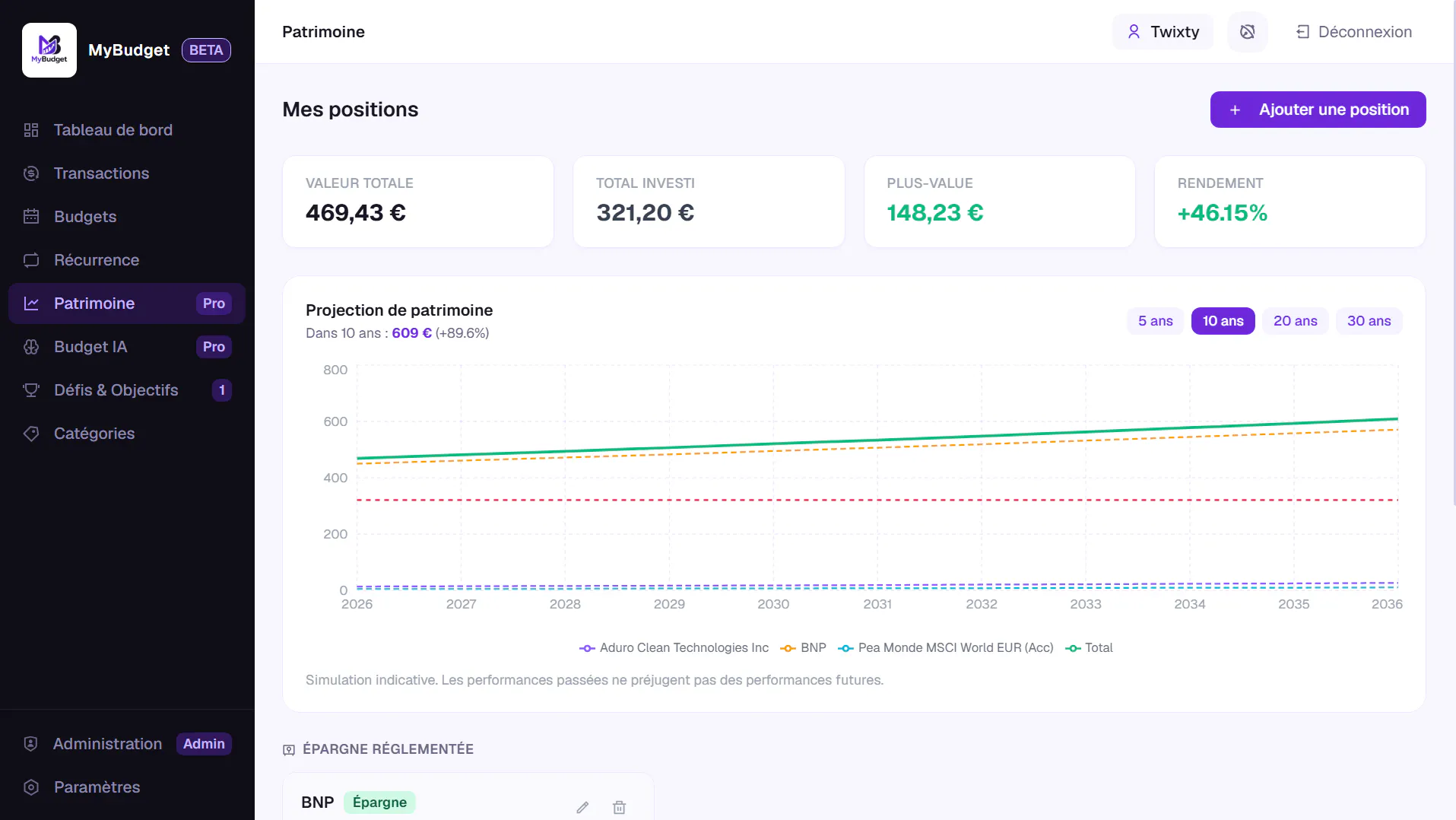Go to Catégories
1456x820 pixels.
point(127,434)
